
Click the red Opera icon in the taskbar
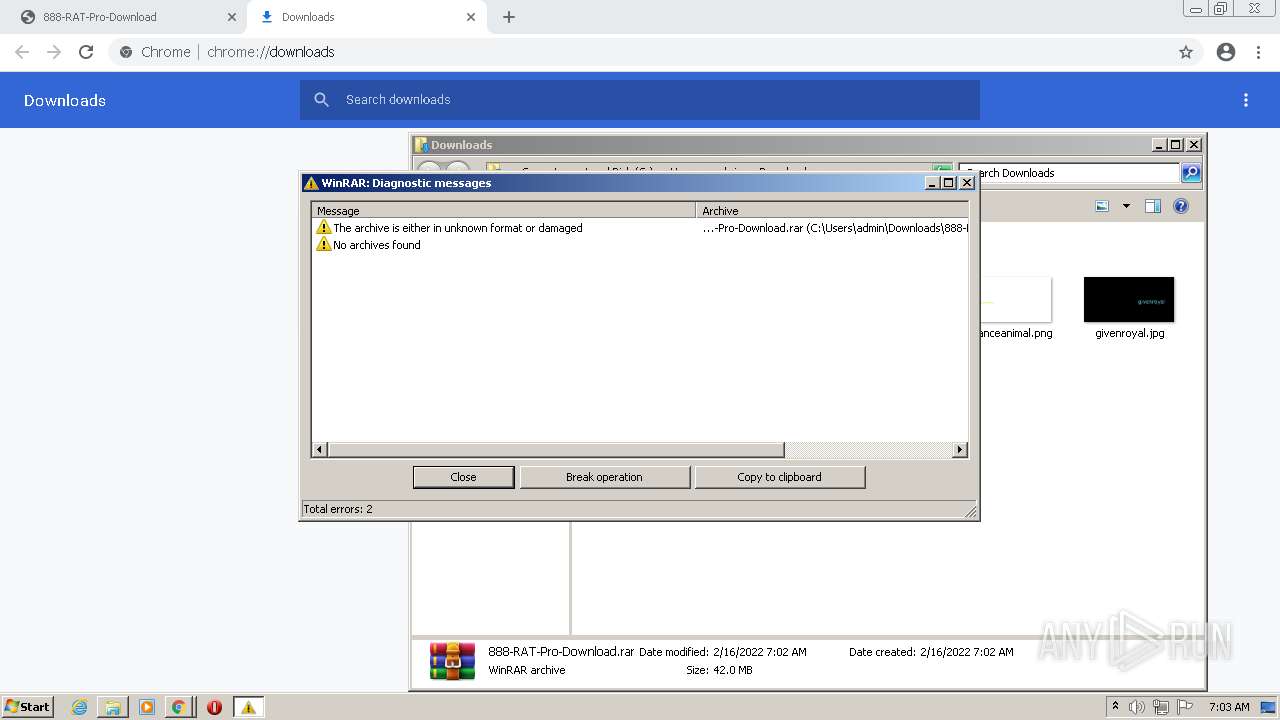tap(214, 707)
